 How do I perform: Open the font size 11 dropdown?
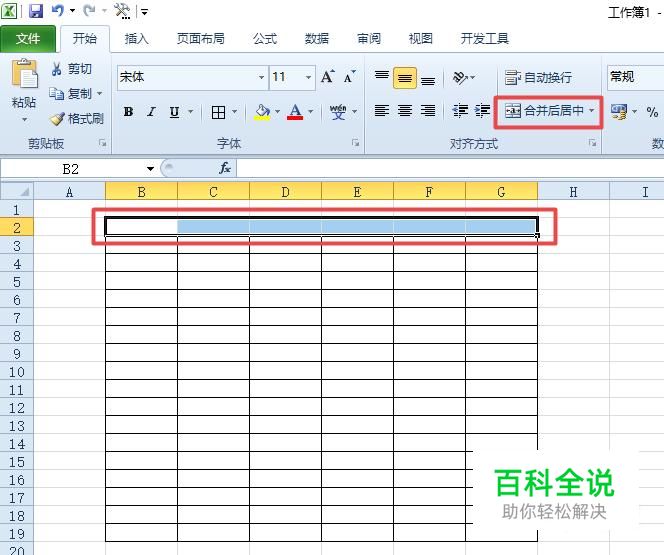click(308, 77)
